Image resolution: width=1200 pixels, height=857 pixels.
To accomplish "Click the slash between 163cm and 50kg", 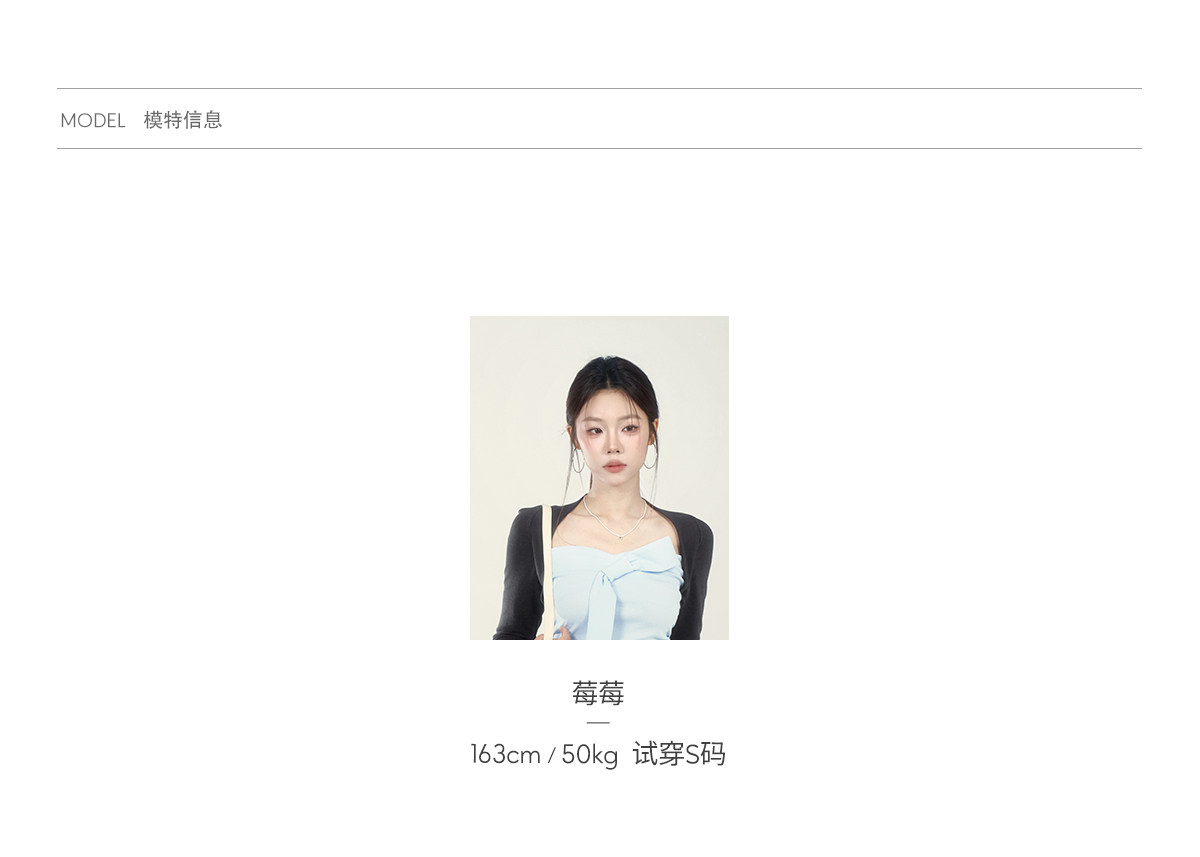I will click(x=551, y=756).
